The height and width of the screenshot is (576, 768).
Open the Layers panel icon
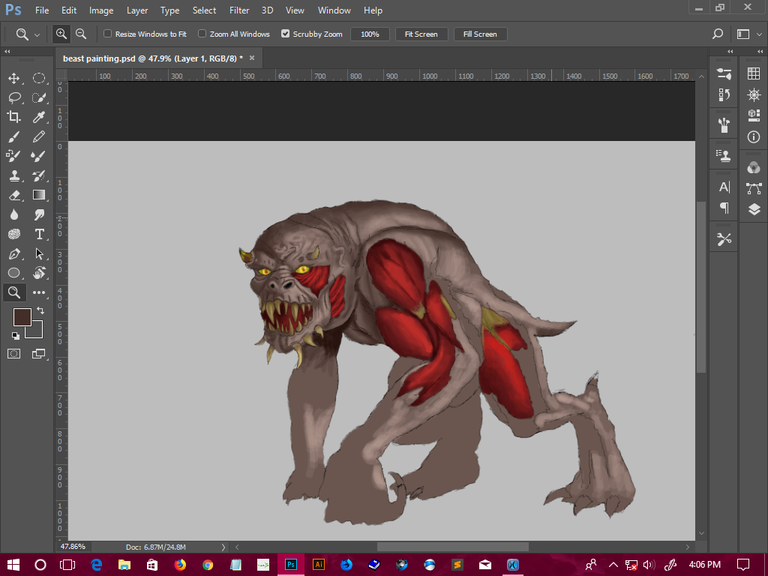753,210
